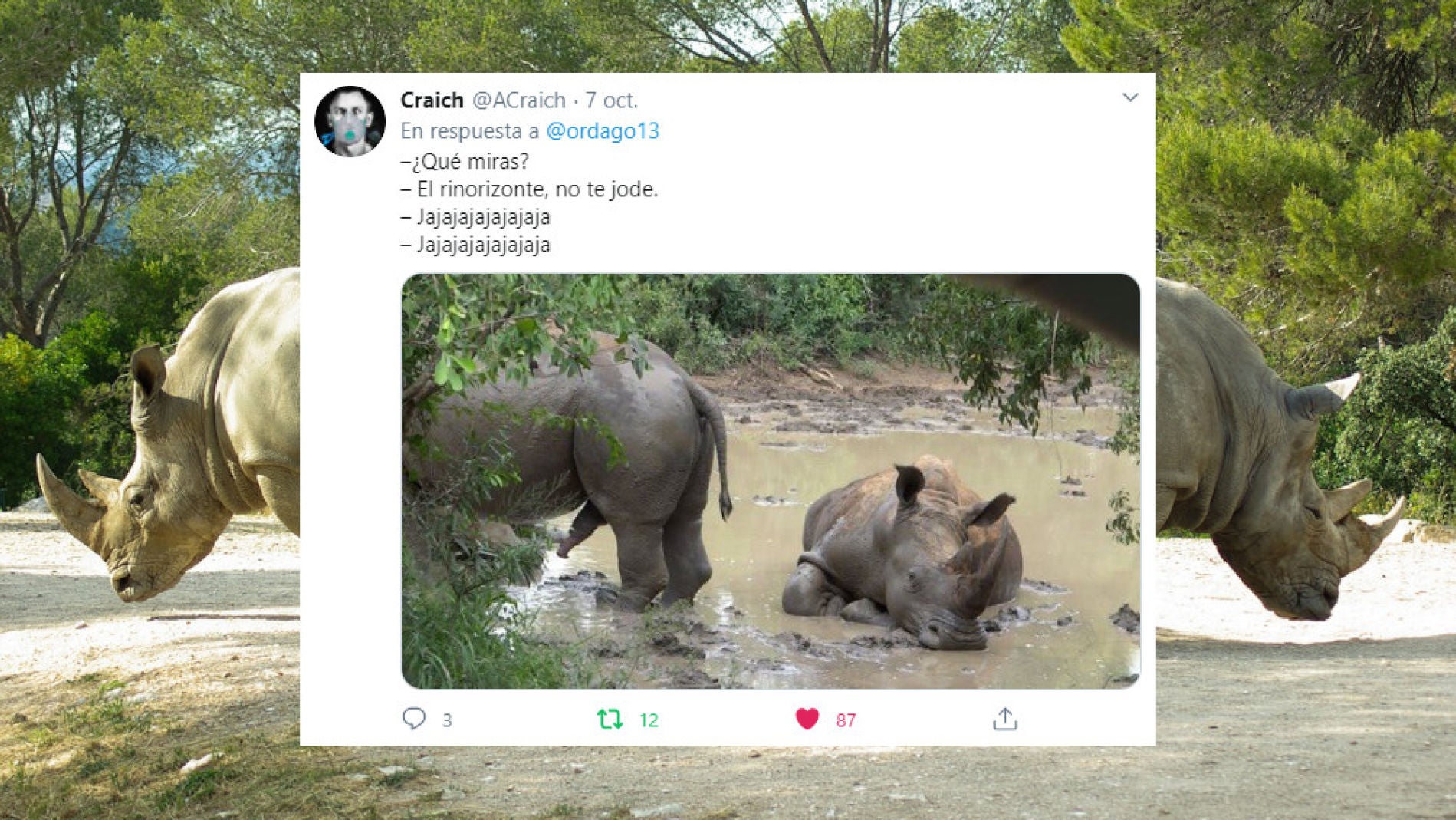The height and width of the screenshot is (820, 1456).
Task: Open the share tweet upload icon
Action: (x=1004, y=719)
